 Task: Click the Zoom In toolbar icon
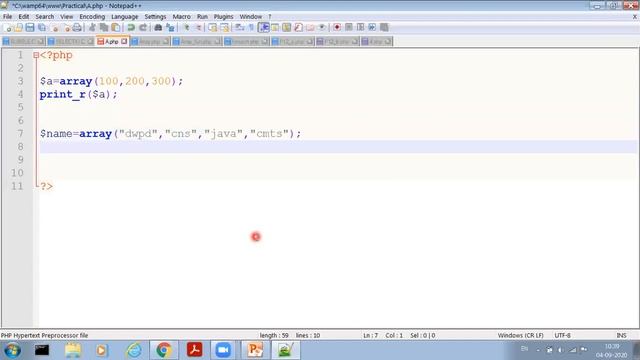tap(187, 27)
